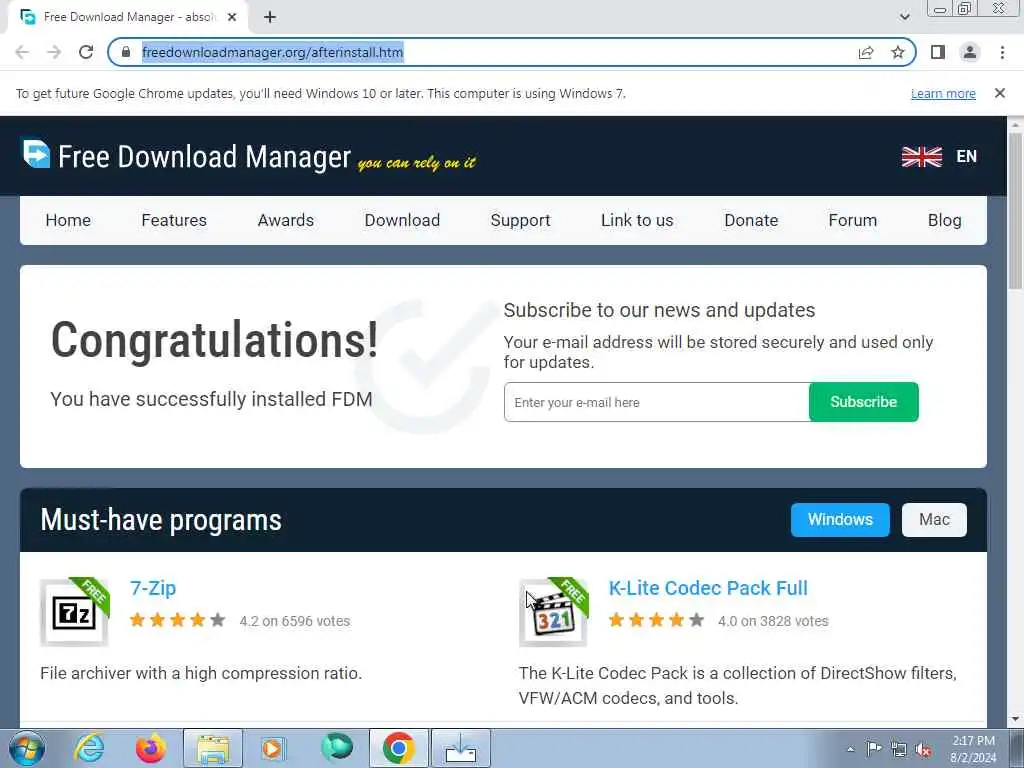
Task: Click the share page icon in address bar
Action: (x=866, y=52)
